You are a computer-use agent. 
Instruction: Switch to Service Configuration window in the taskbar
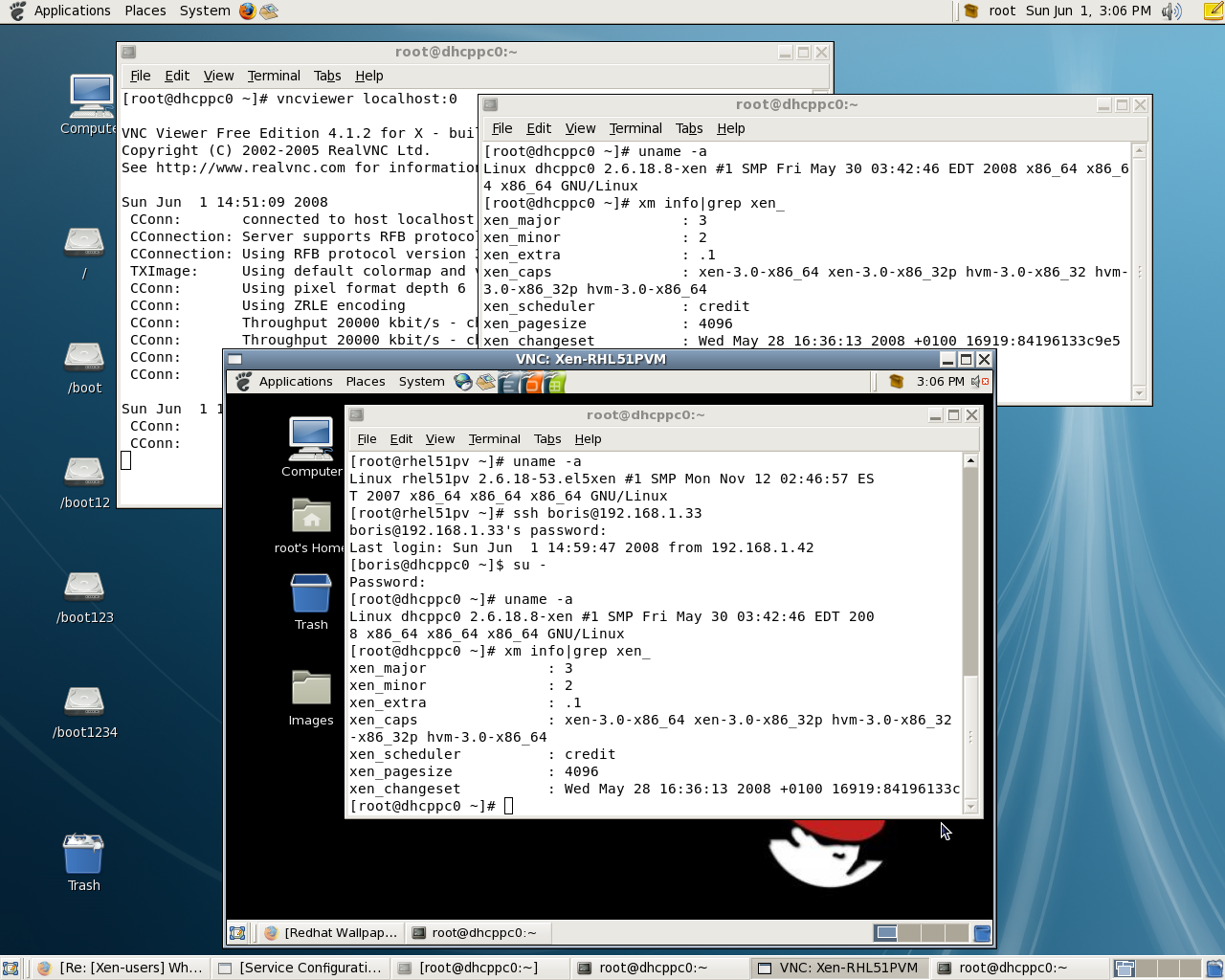[x=301, y=968]
